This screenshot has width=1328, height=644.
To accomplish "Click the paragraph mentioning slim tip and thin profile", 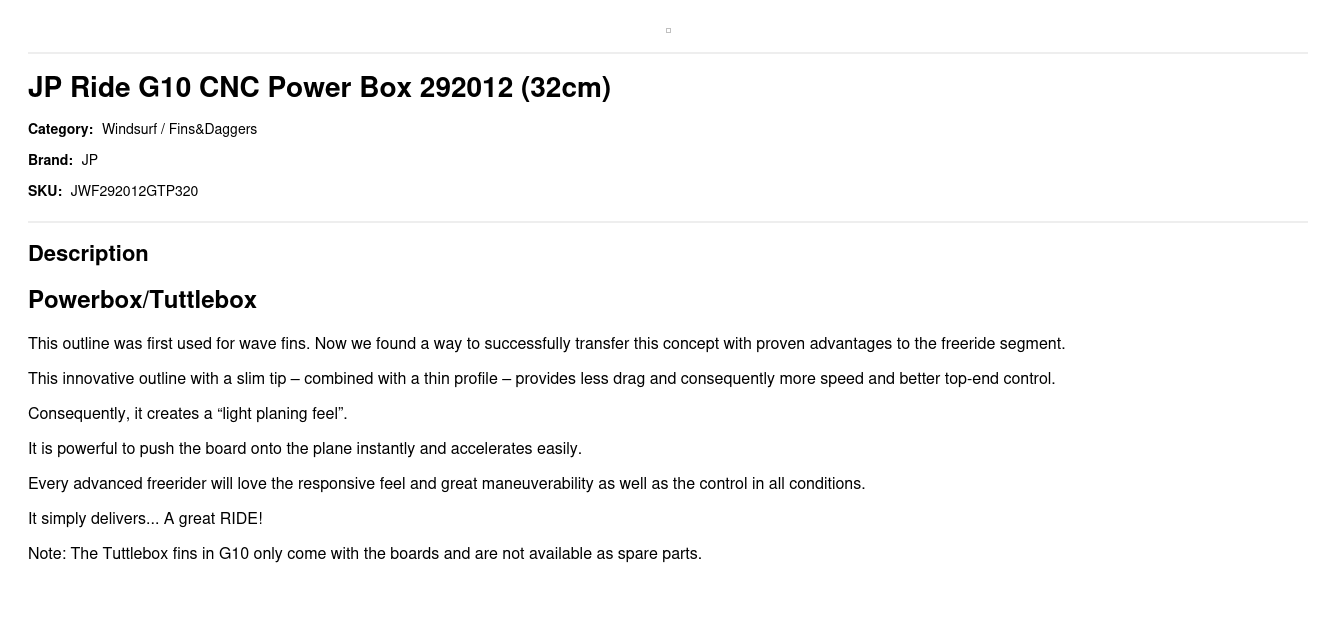I will coord(541,379).
